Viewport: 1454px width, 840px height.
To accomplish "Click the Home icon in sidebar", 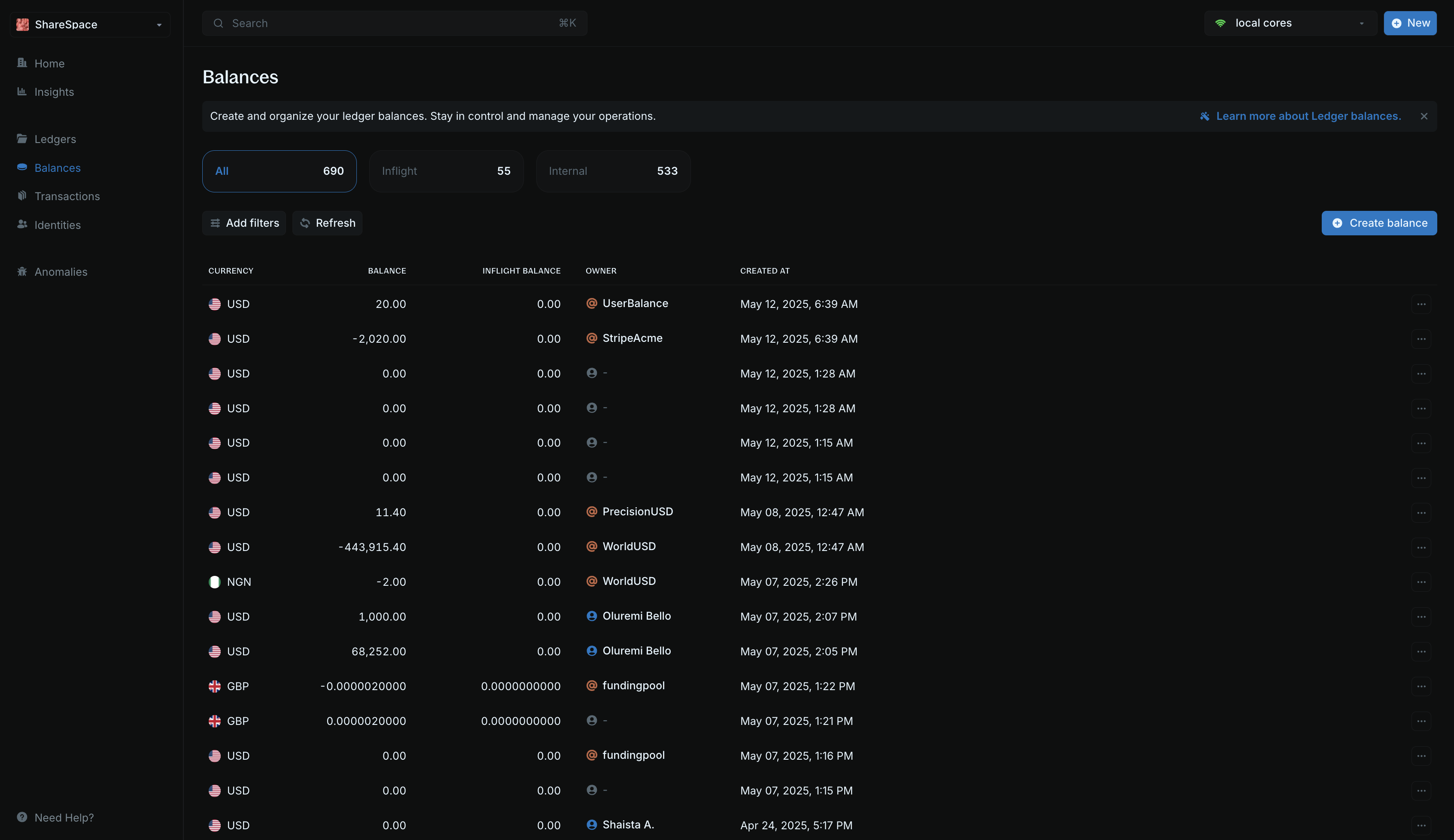I will pos(22,63).
